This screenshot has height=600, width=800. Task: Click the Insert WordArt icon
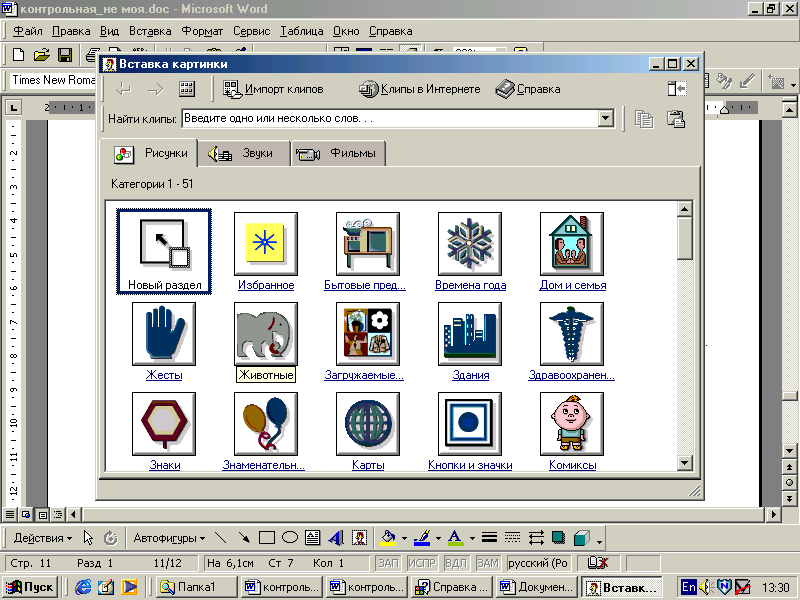click(336, 538)
